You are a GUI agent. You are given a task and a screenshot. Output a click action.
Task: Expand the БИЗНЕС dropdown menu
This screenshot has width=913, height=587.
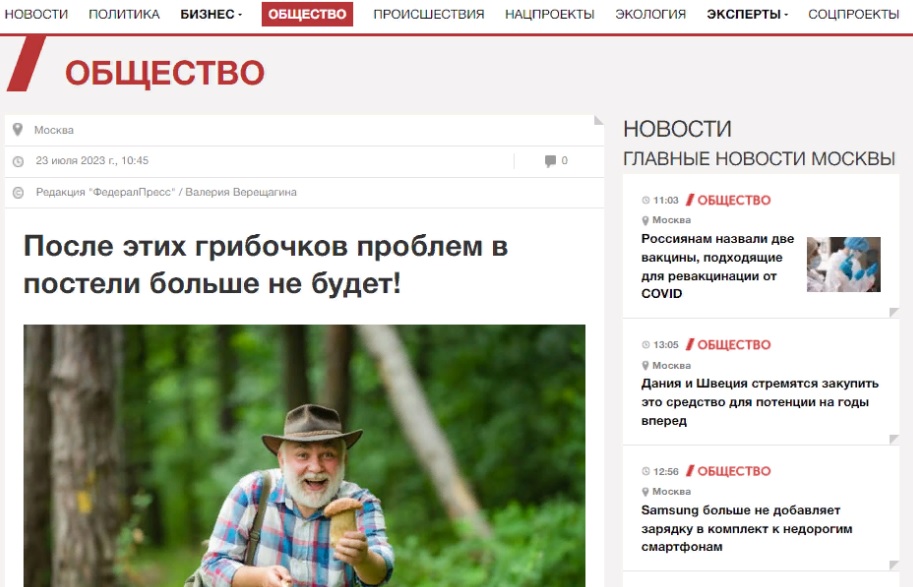coord(211,14)
